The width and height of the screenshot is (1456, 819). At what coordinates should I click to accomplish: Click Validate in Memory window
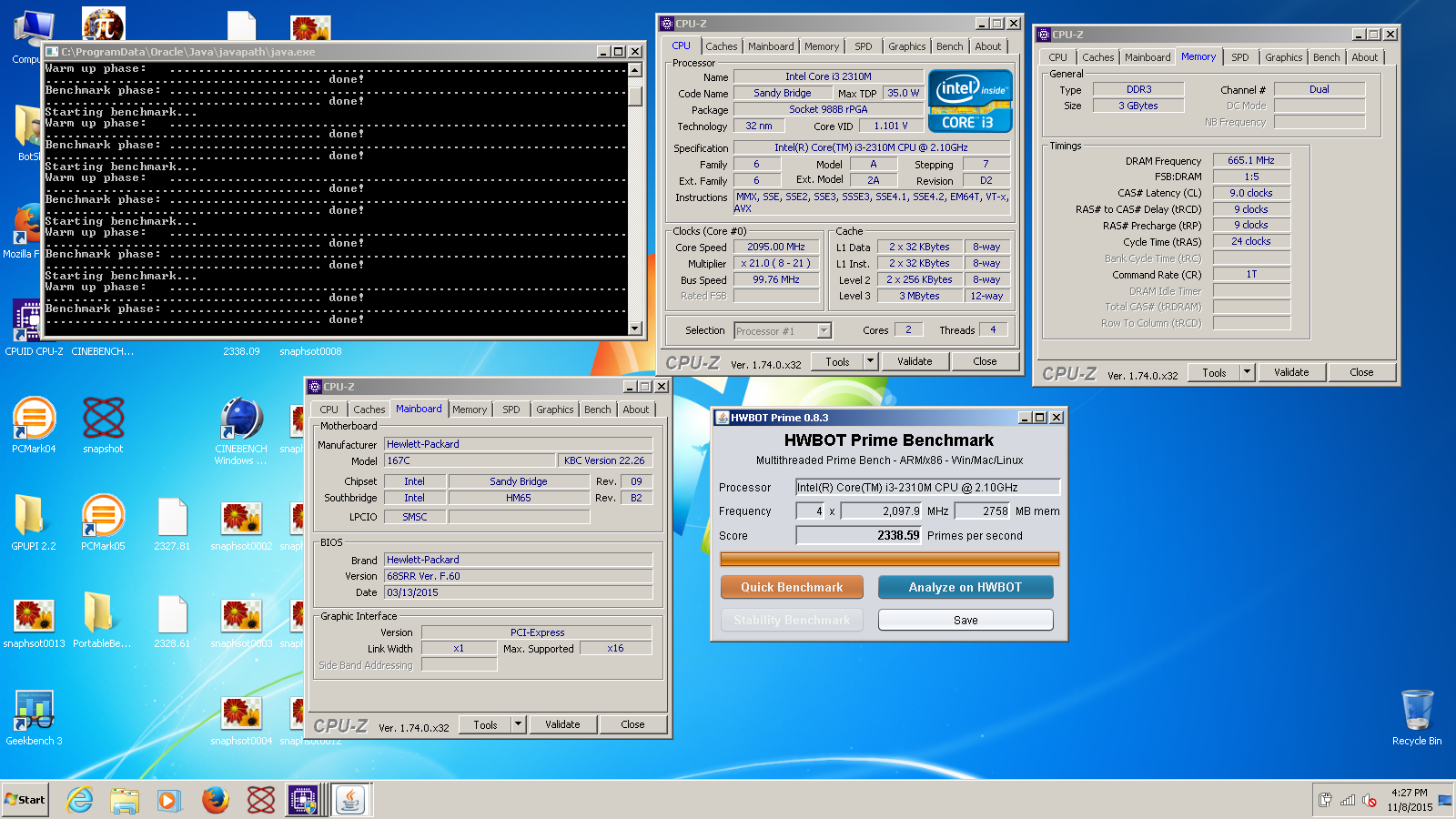click(1291, 372)
